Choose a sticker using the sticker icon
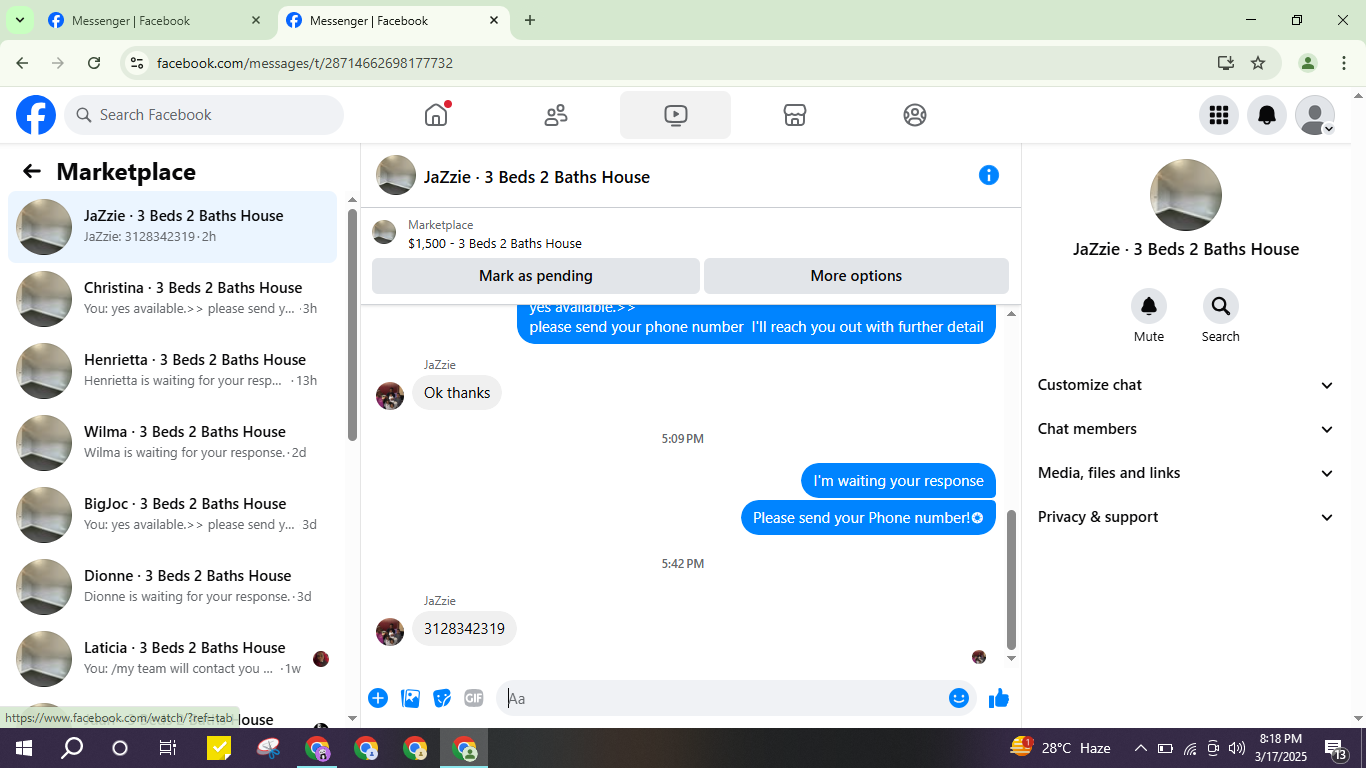 click(442, 698)
